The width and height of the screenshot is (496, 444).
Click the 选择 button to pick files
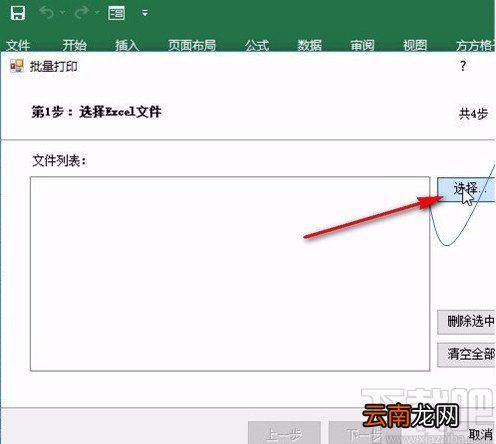(466, 189)
